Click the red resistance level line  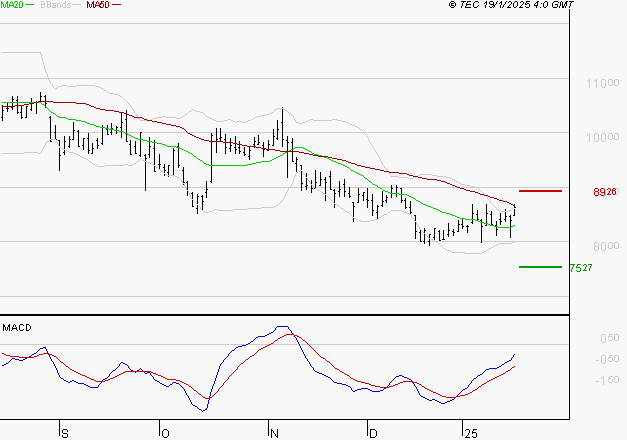pos(540,191)
